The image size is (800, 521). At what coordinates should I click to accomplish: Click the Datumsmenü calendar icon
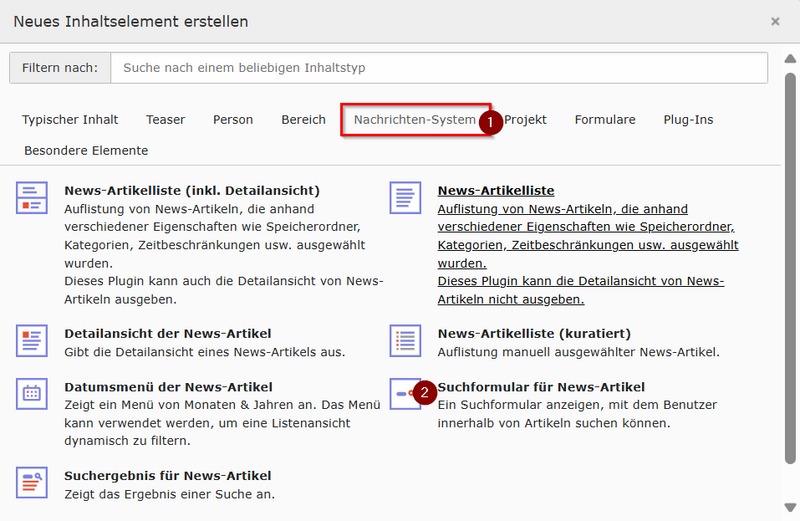pos(32,394)
